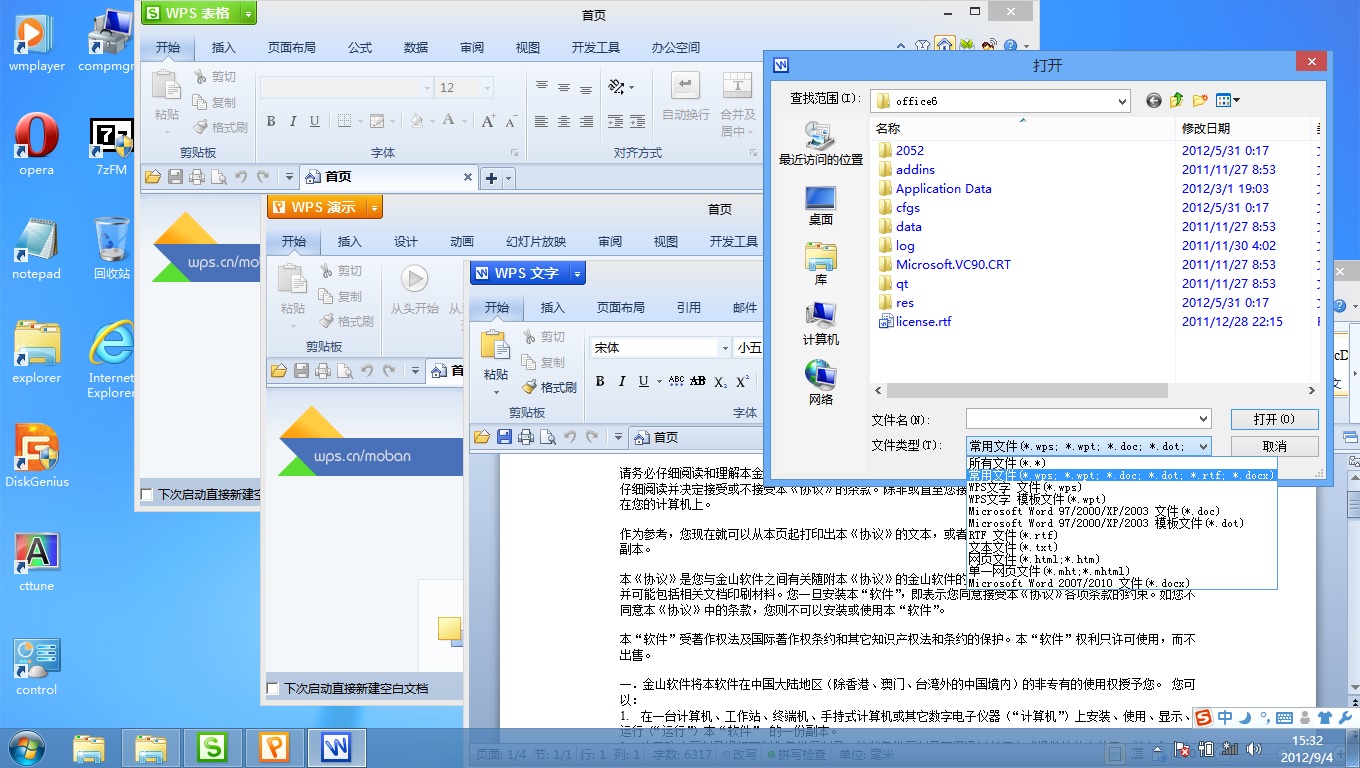Open 页面布局 tab in WPS 文字

click(x=621, y=308)
